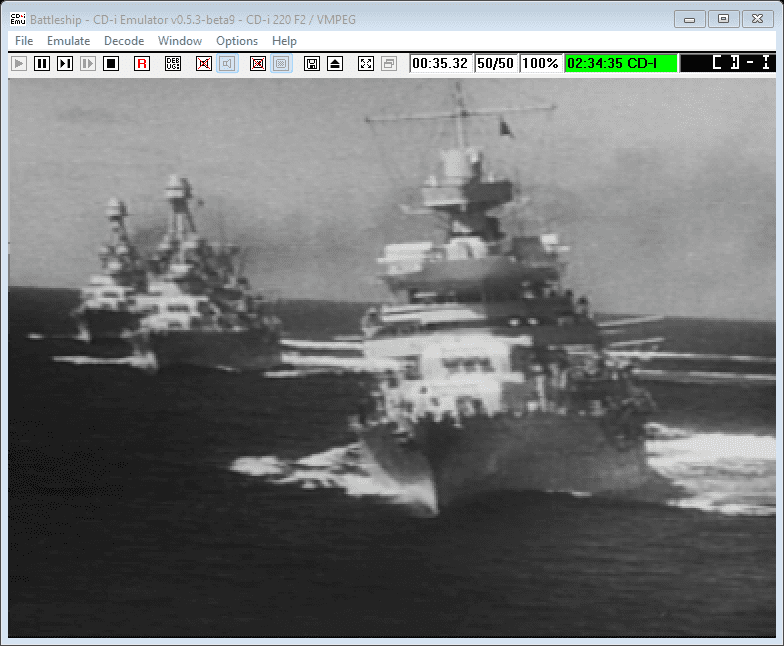Switch to fullscreen with the expand icon

pos(366,63)
